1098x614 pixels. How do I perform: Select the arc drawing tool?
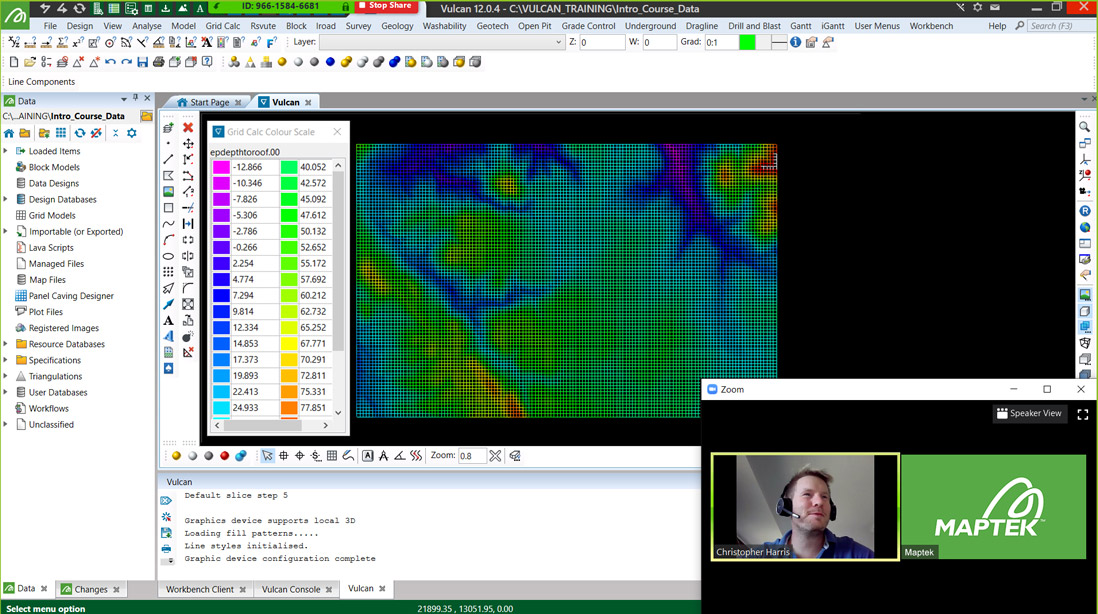pyautogui.click(x=168, y=240)
